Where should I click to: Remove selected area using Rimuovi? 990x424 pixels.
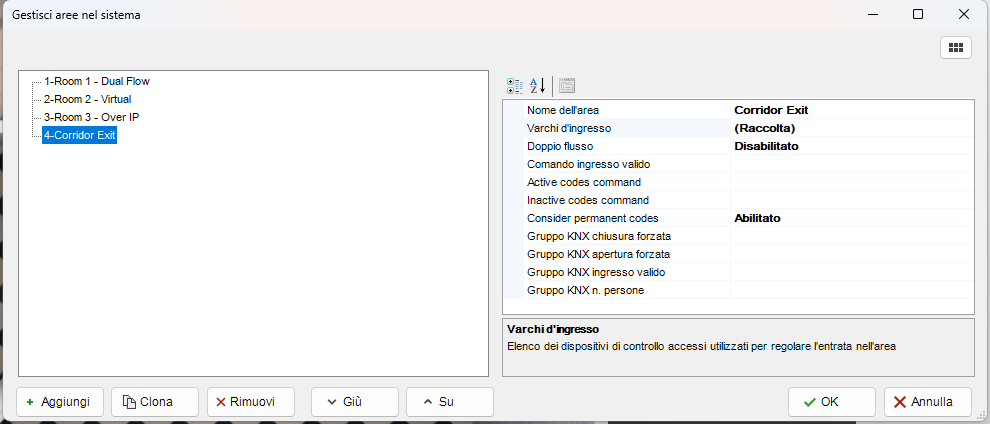coord(251,402)
